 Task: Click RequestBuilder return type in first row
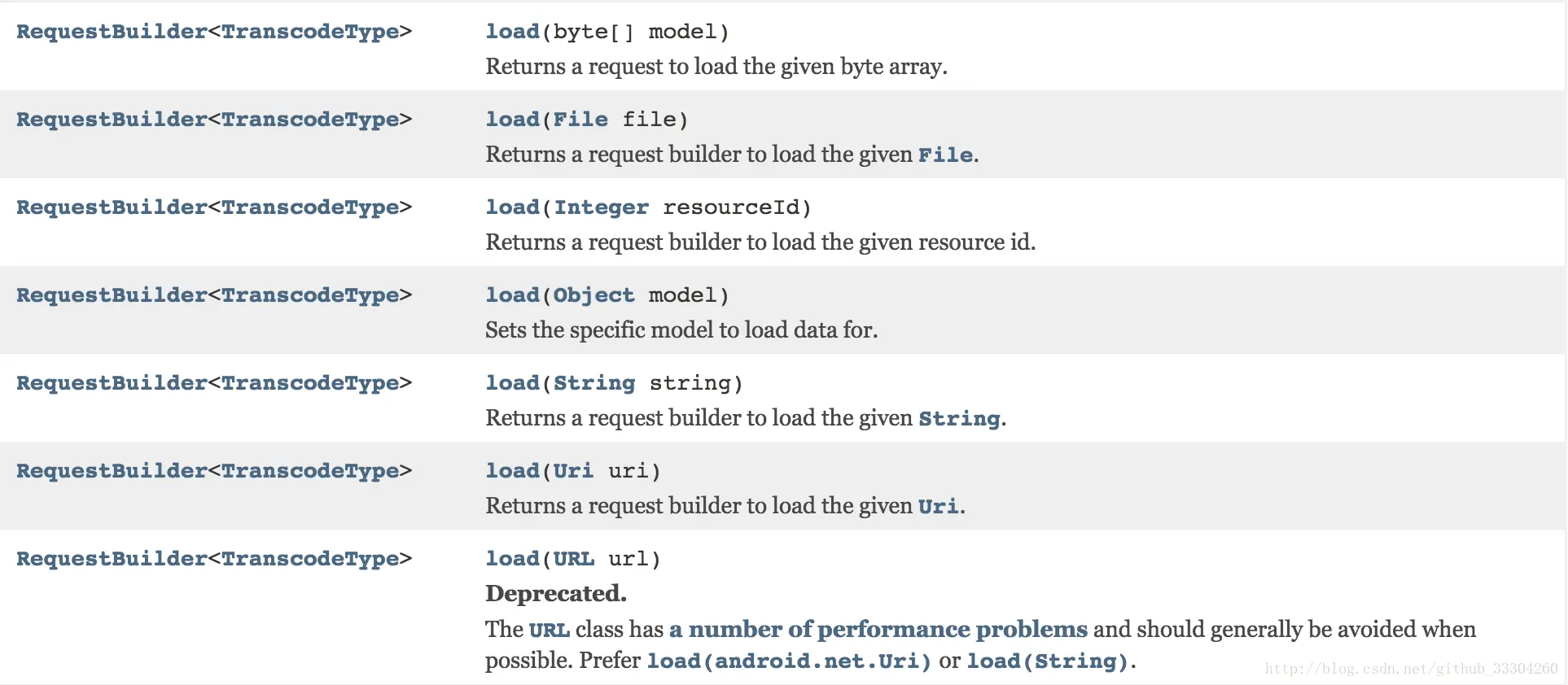[112, 32]
